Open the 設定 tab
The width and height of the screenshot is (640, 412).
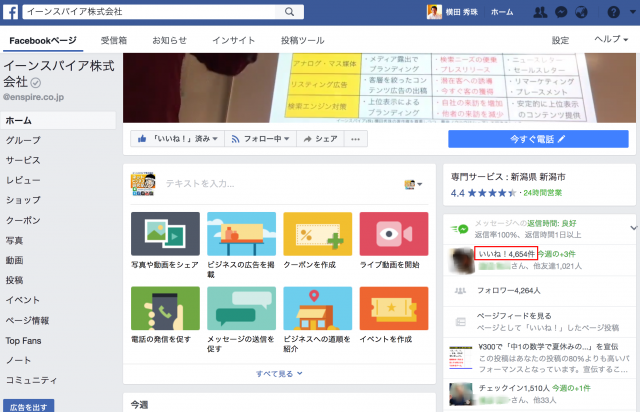point(560,40)
